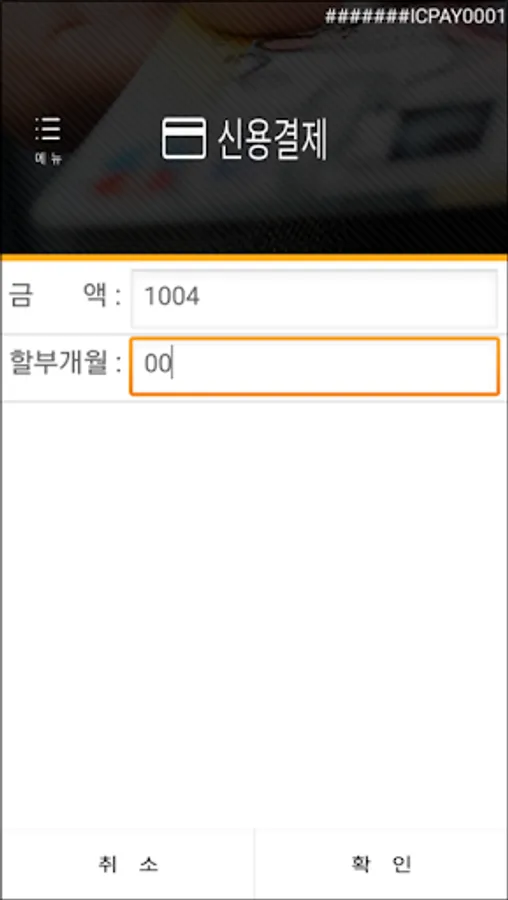
Task: Click the credit card icon beside 신용결제
Action: point(184,138)
